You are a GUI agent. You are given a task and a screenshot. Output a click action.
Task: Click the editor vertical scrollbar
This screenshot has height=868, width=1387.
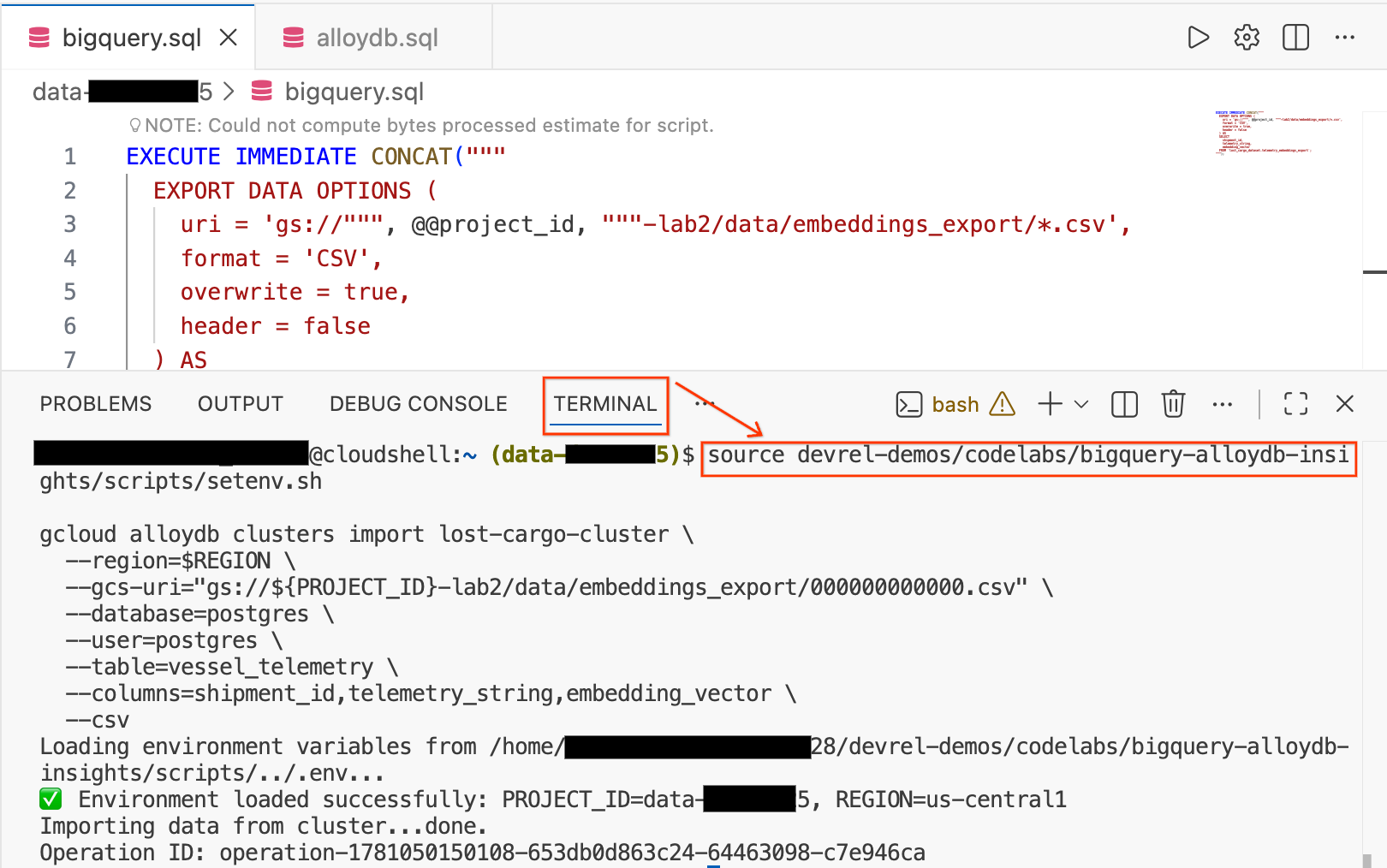pos(1374,240)
